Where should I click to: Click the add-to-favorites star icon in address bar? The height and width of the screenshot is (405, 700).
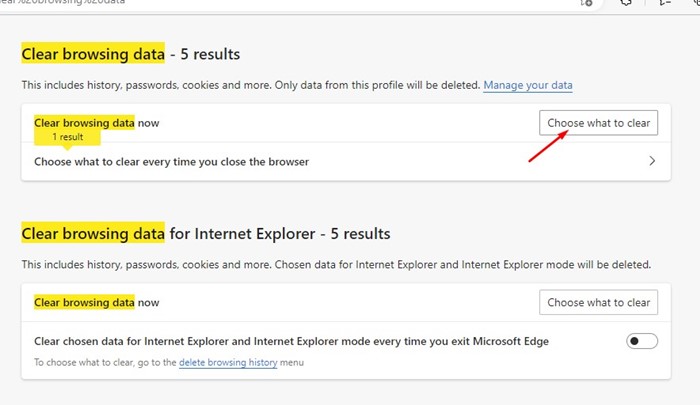587,4
